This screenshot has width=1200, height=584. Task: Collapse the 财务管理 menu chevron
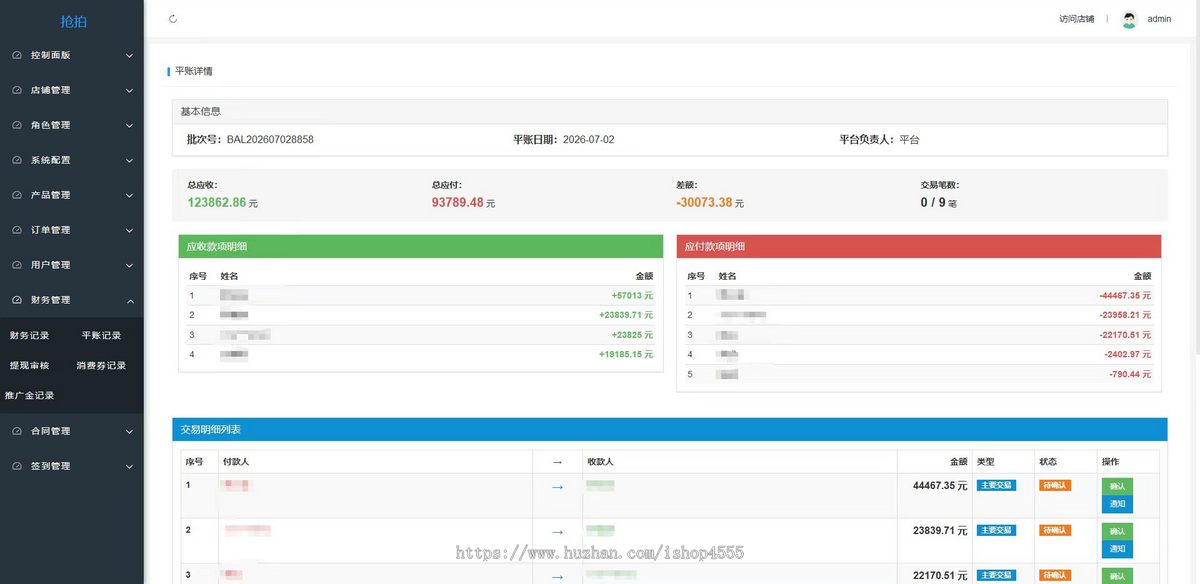pos(129,300)
